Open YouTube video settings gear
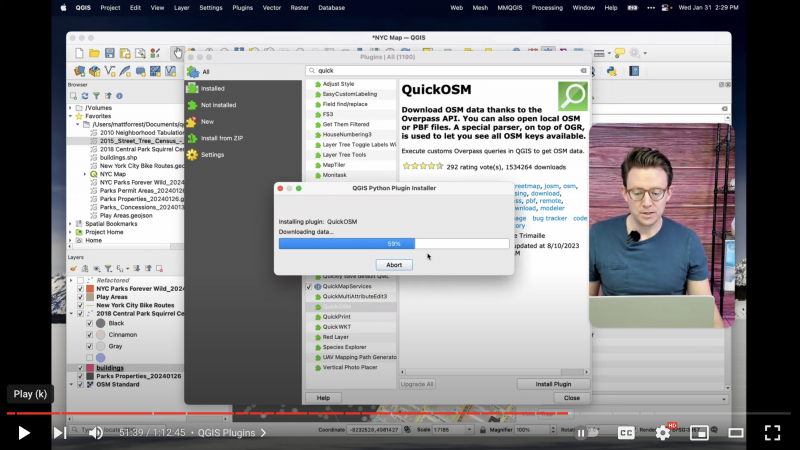 pos(662,432)
